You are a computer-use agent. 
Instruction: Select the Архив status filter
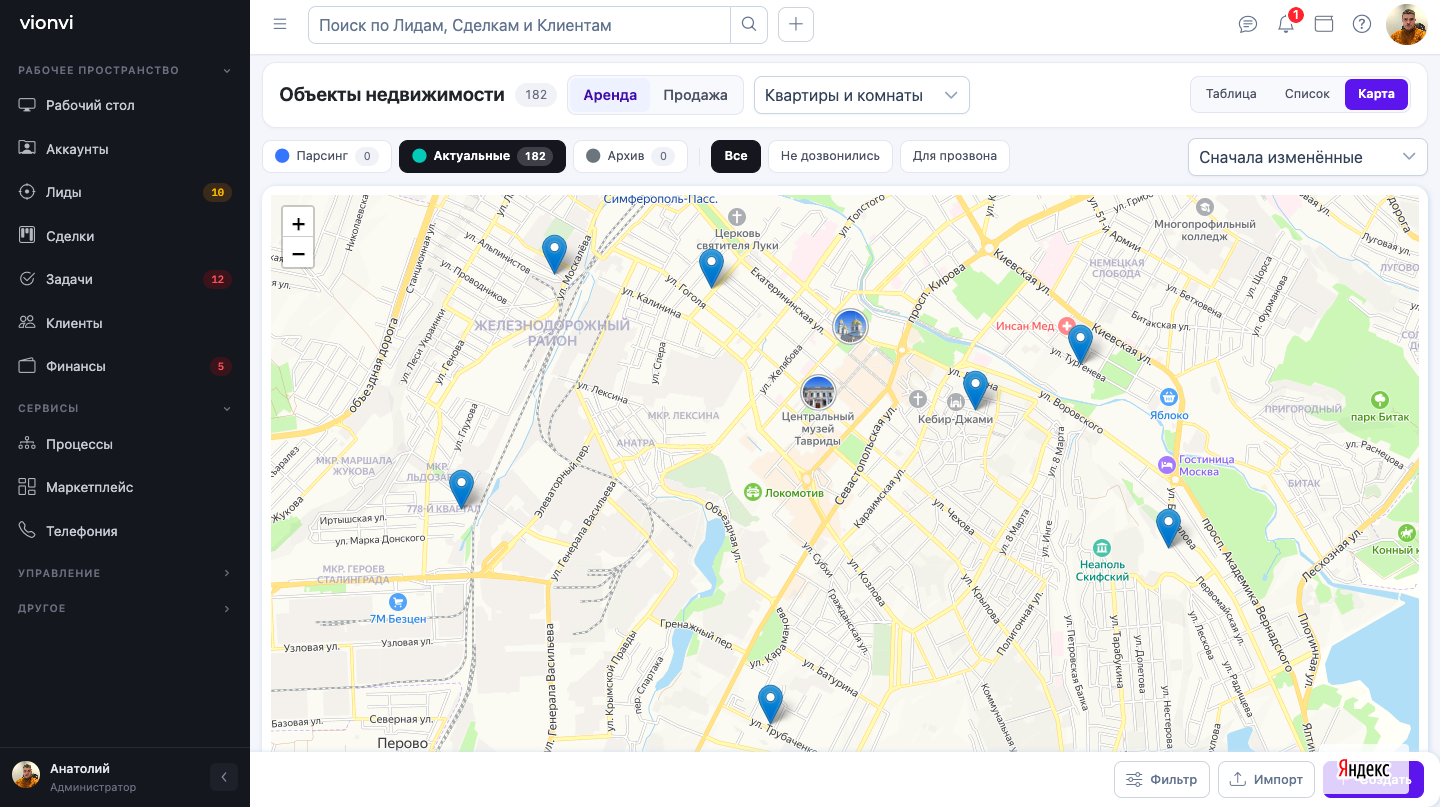click(630, 156)
